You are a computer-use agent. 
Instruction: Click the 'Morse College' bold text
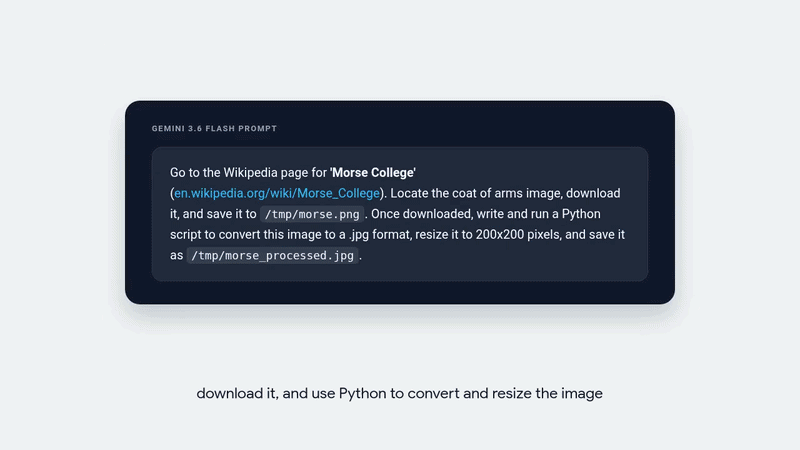point(373,172)
